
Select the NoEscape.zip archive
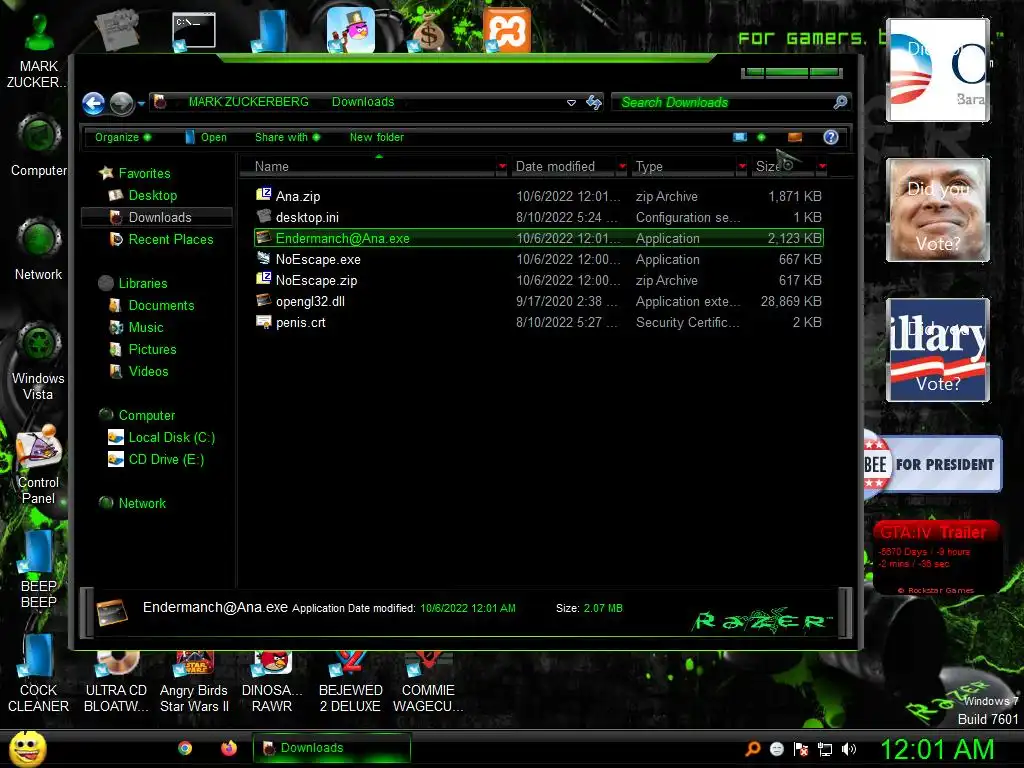click(x=539, y=280)
